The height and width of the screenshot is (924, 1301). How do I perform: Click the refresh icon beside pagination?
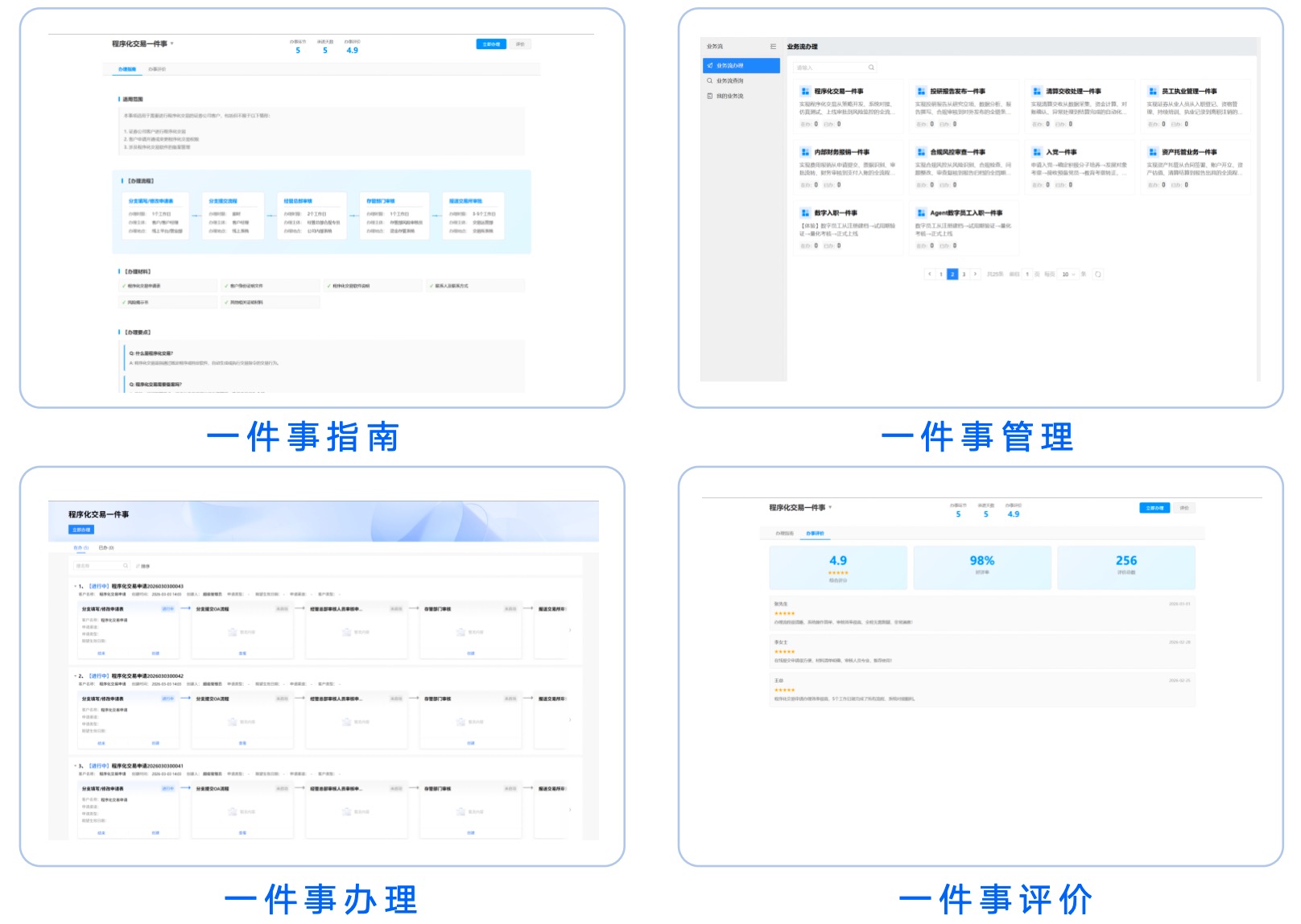click(x=1098, y=274)
